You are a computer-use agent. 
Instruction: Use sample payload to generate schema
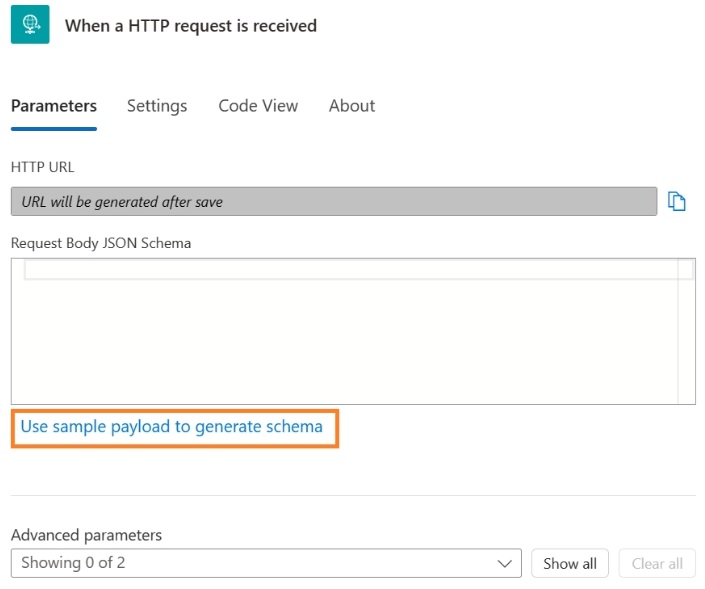172,427
